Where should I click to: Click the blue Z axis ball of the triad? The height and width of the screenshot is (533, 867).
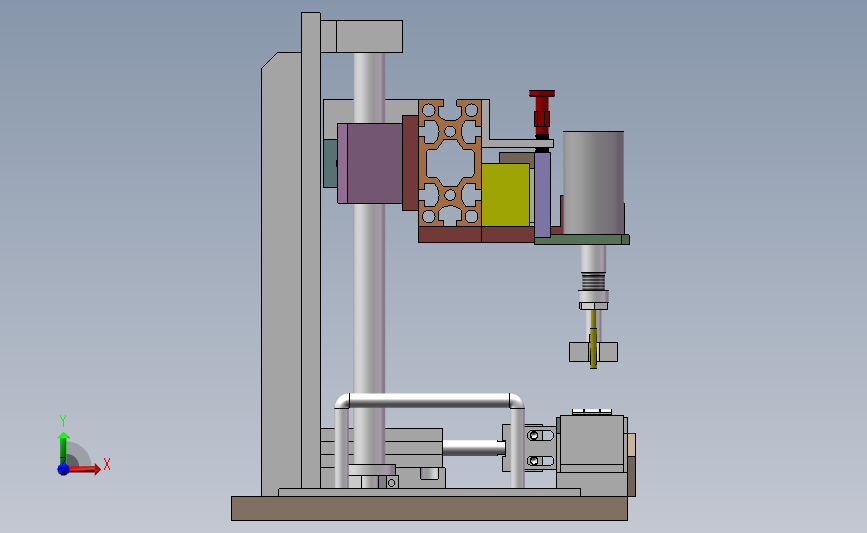pos(63,469)
